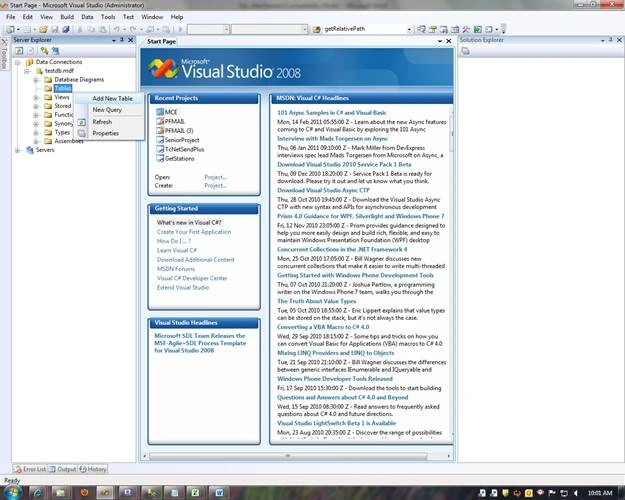The image size is (625, 500).
Task: Open 'What's new in Visual C#?' link
Action: (189, 222)
